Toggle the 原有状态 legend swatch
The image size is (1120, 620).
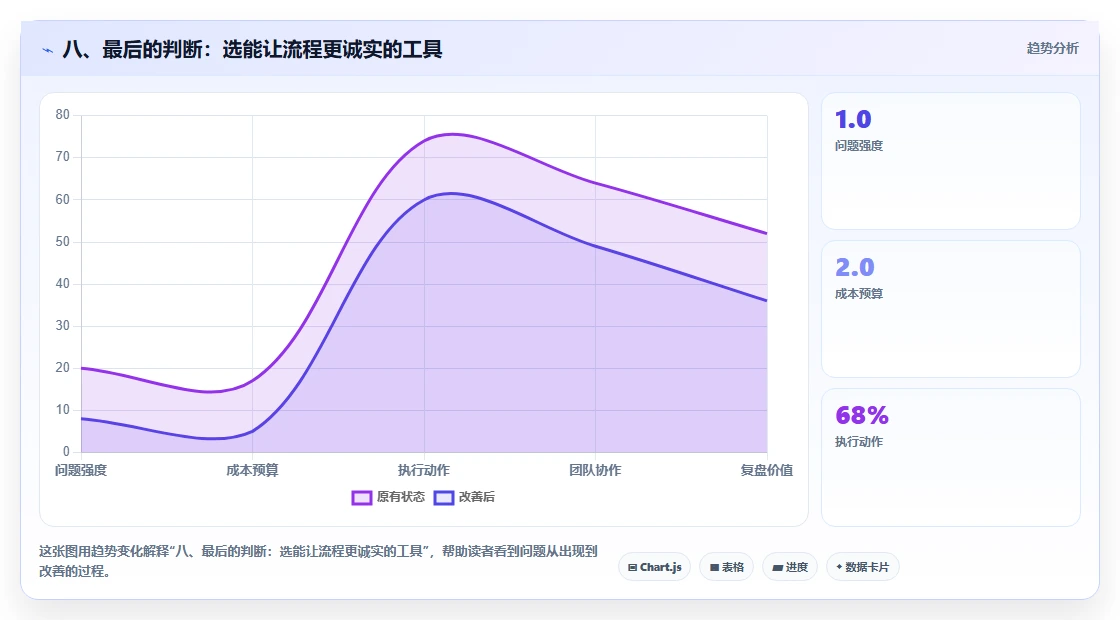tap(361, 497)
